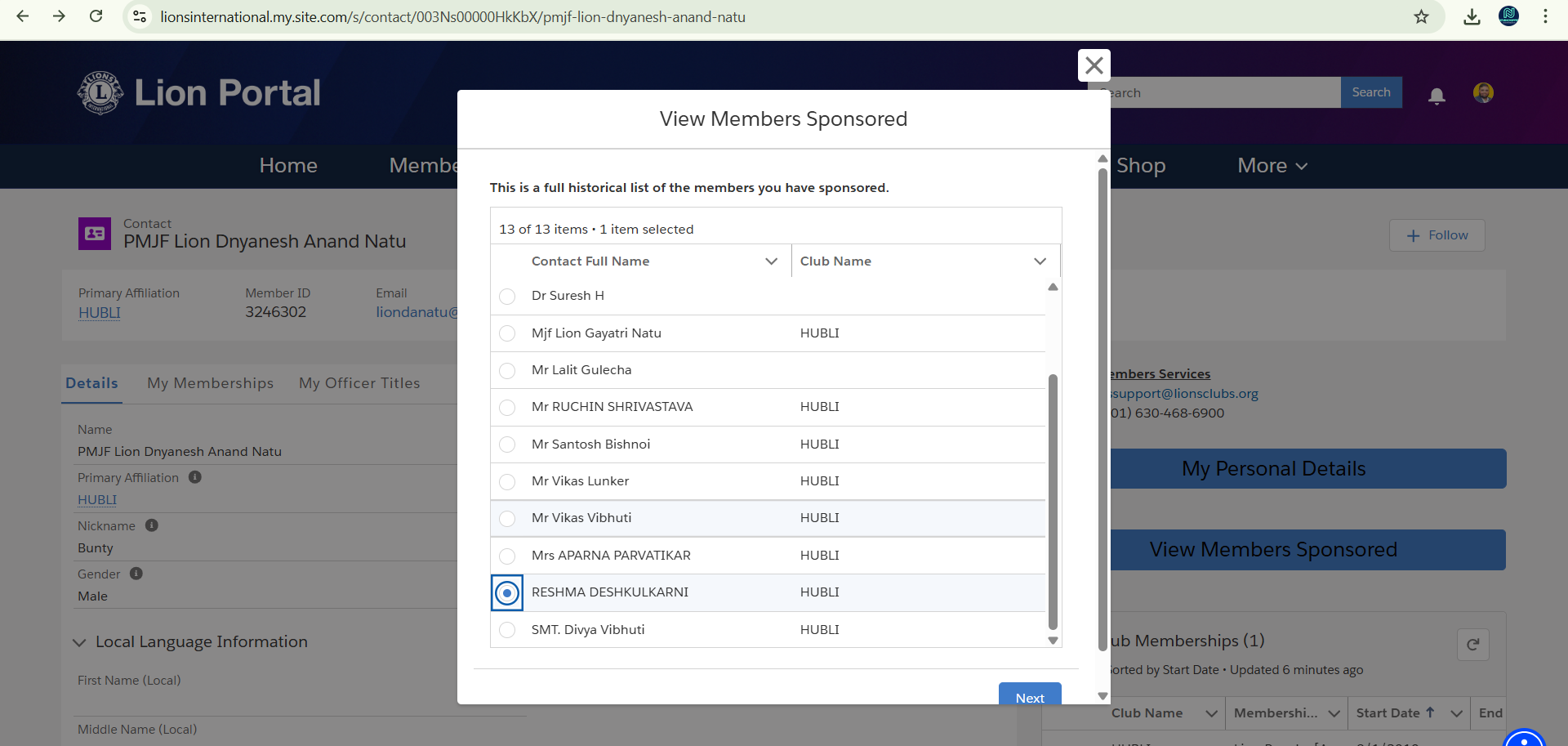This screenshot has width=1568, height=746.
Task: Show info tooltip for Nickname
Action: point(152,525)
